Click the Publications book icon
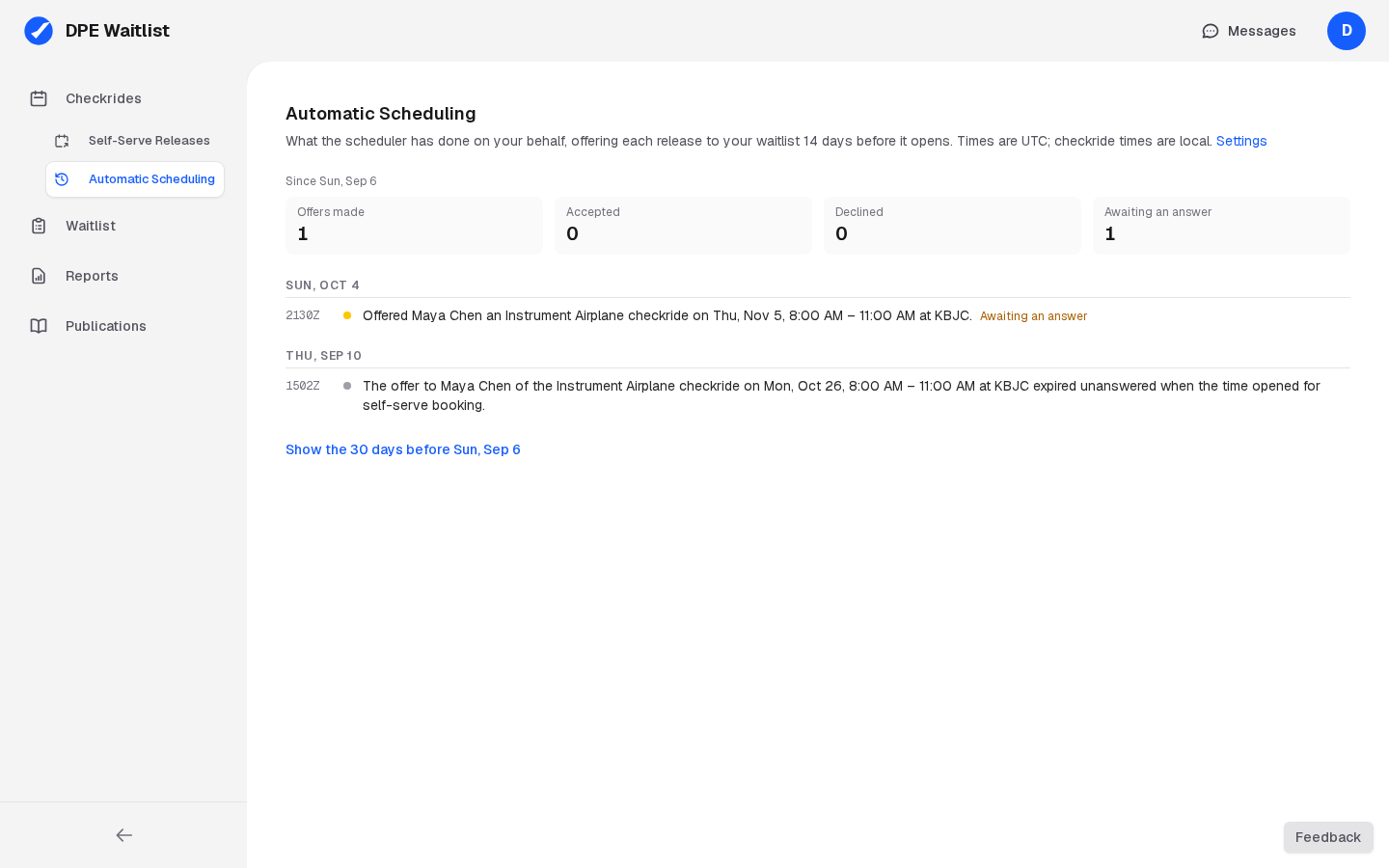Screen dimensions: 1389x868 point(39,326)
